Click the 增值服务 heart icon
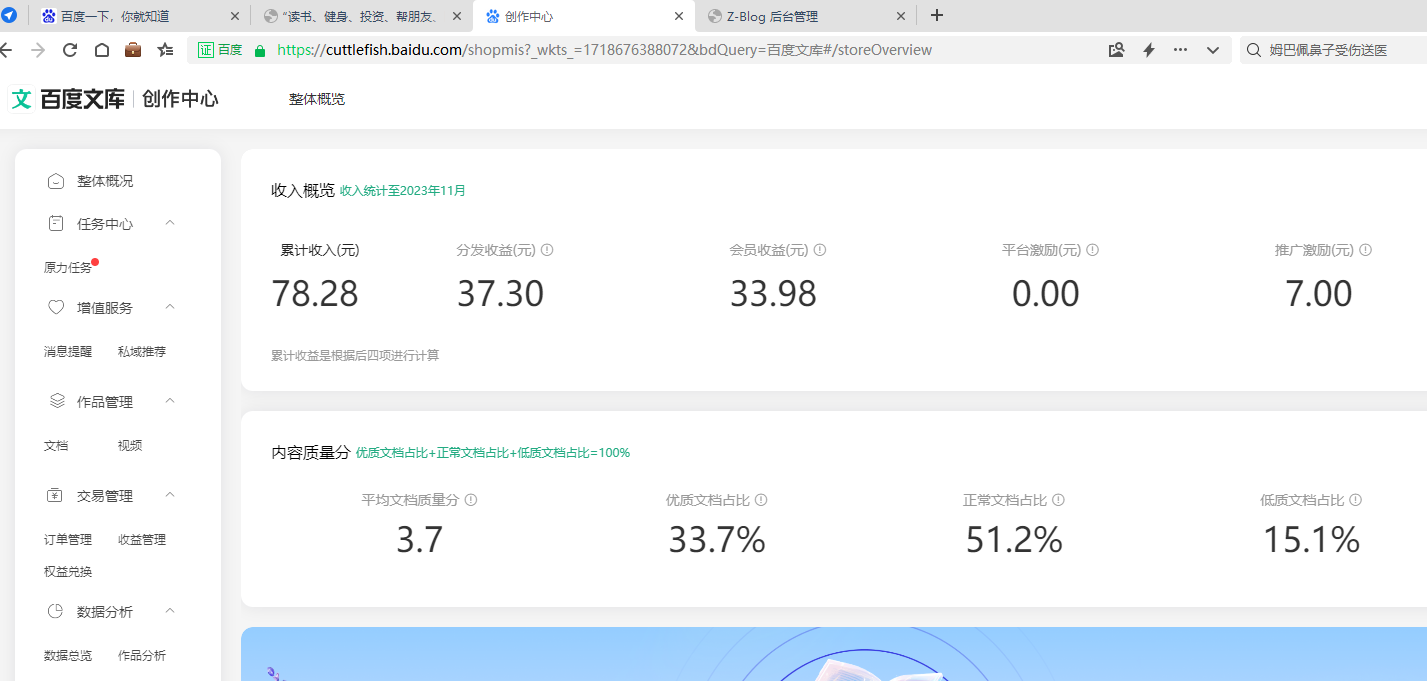Image resolution: width=1427 pixels, height=681 pixels. [56, 307]
